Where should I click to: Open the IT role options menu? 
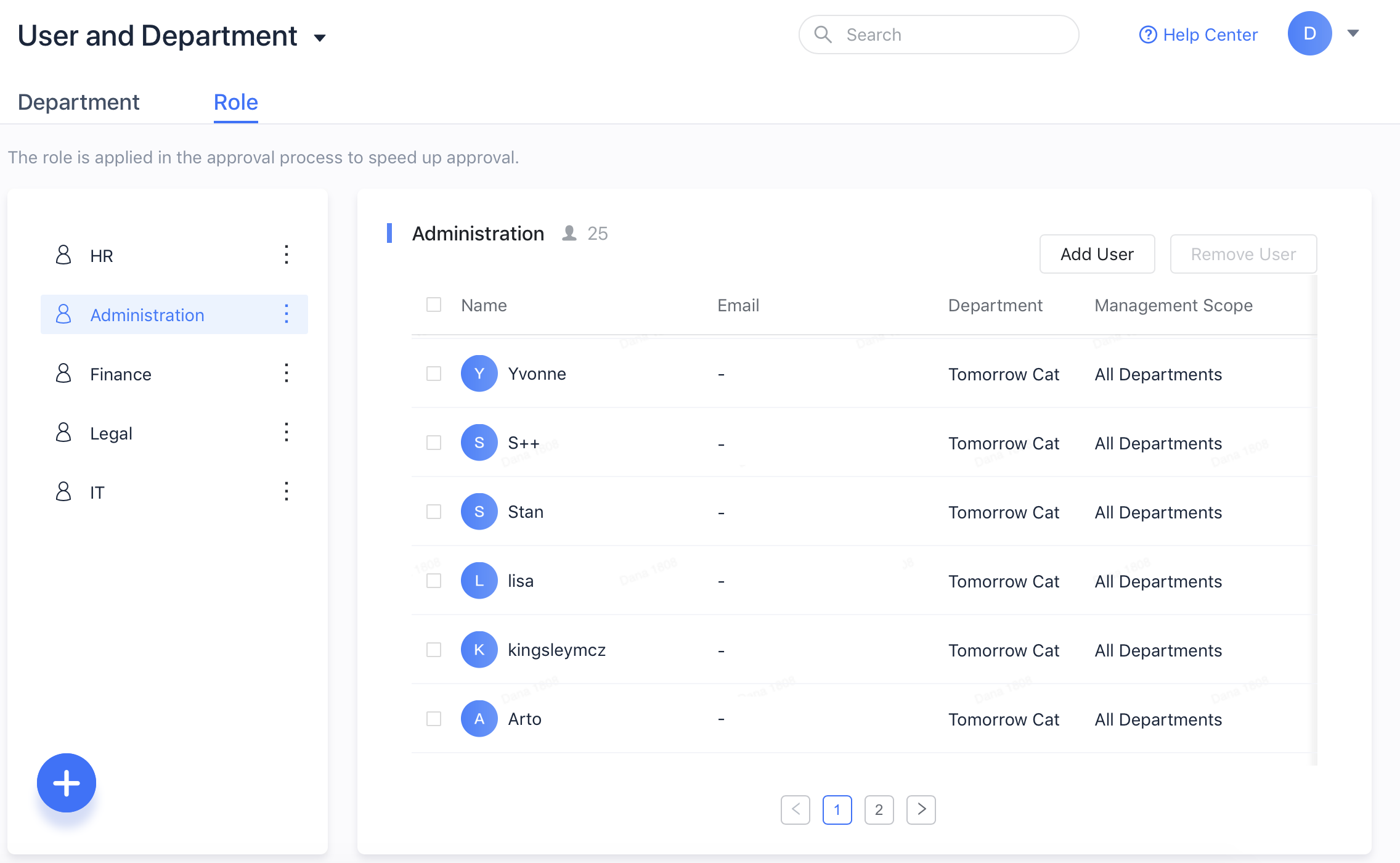(x=286, y=491)
